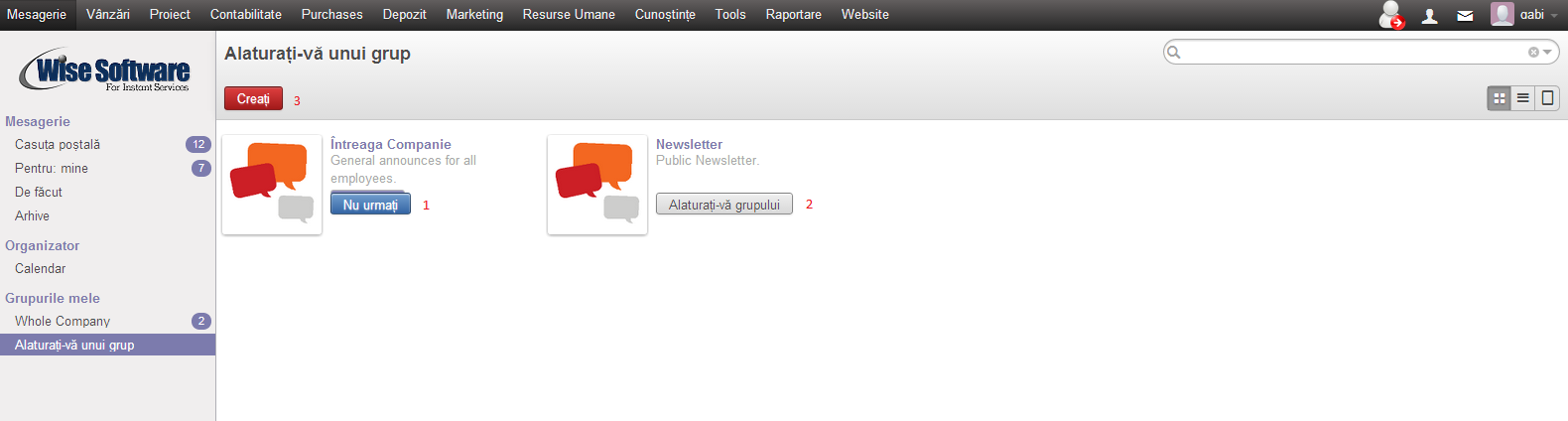Open the Cunoștințe menu

coord(665,15)
